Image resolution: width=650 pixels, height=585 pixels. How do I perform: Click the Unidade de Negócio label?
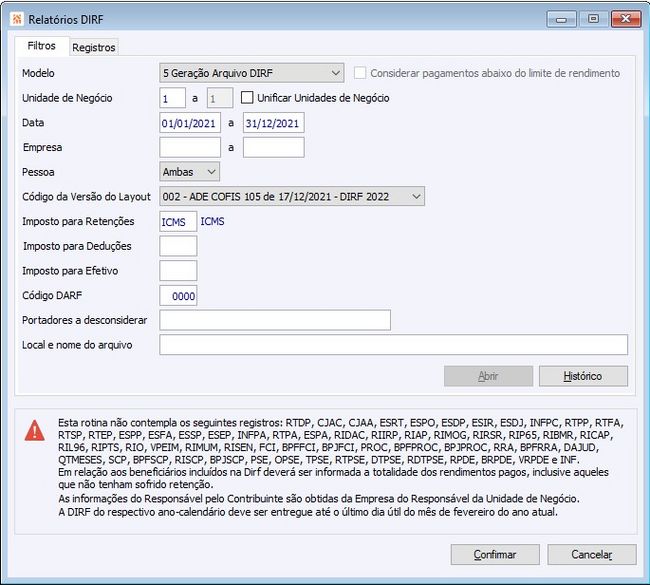coord(67,98)
